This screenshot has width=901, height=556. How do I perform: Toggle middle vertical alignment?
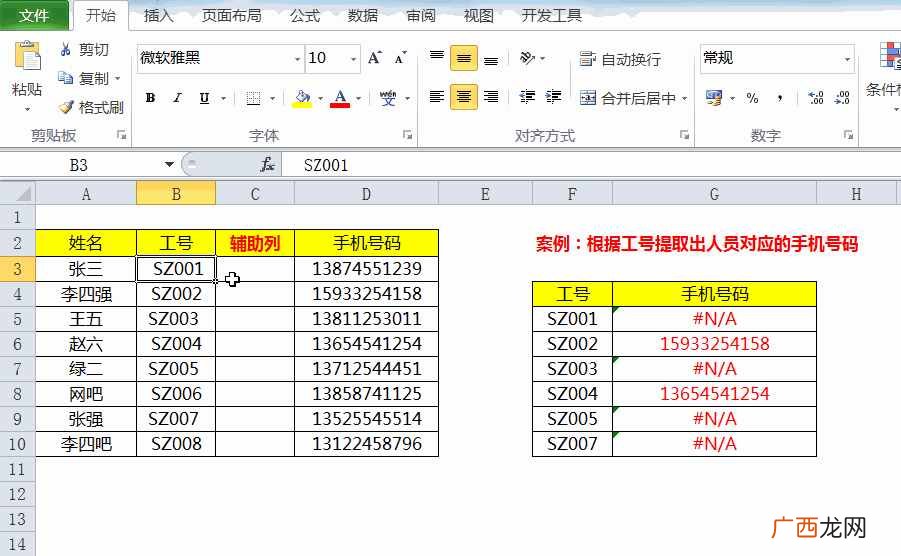[464, 58]
